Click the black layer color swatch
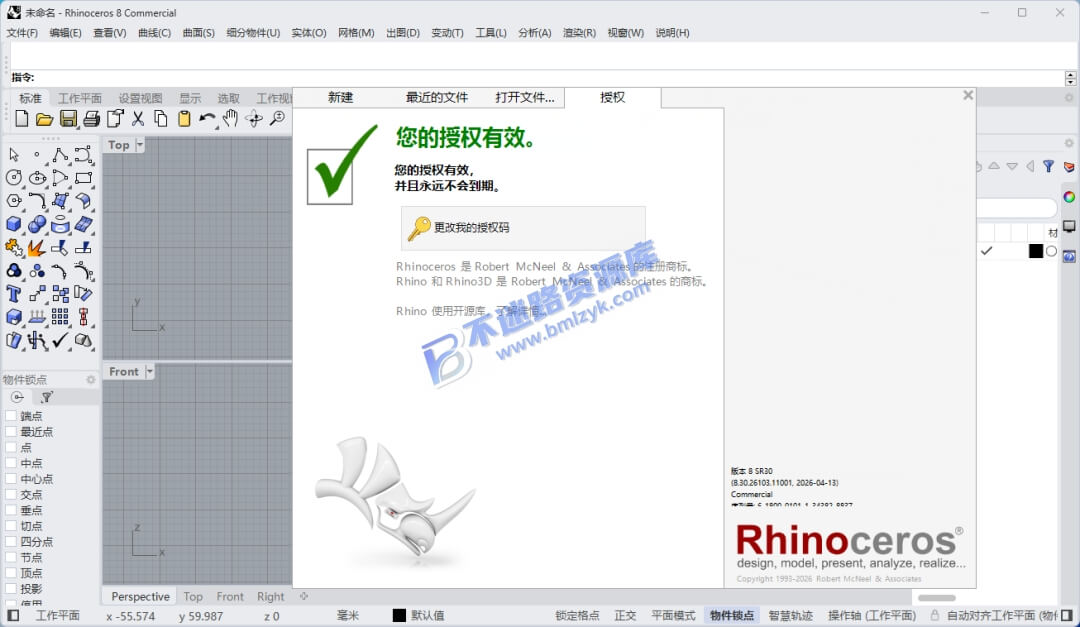The height and width of the screenshot is (627, 1080). 1035,251
